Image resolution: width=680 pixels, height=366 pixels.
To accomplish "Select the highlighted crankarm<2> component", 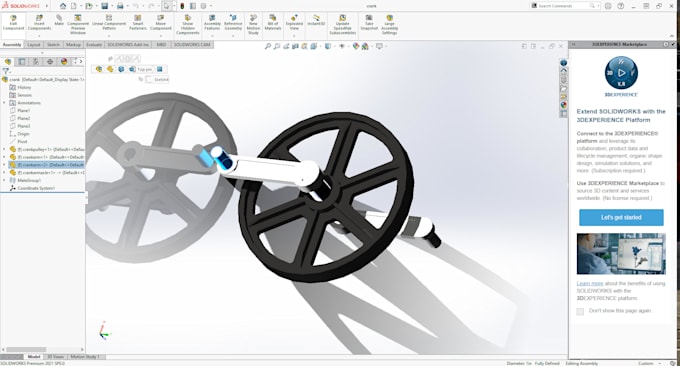I will [x=46, y=165].
